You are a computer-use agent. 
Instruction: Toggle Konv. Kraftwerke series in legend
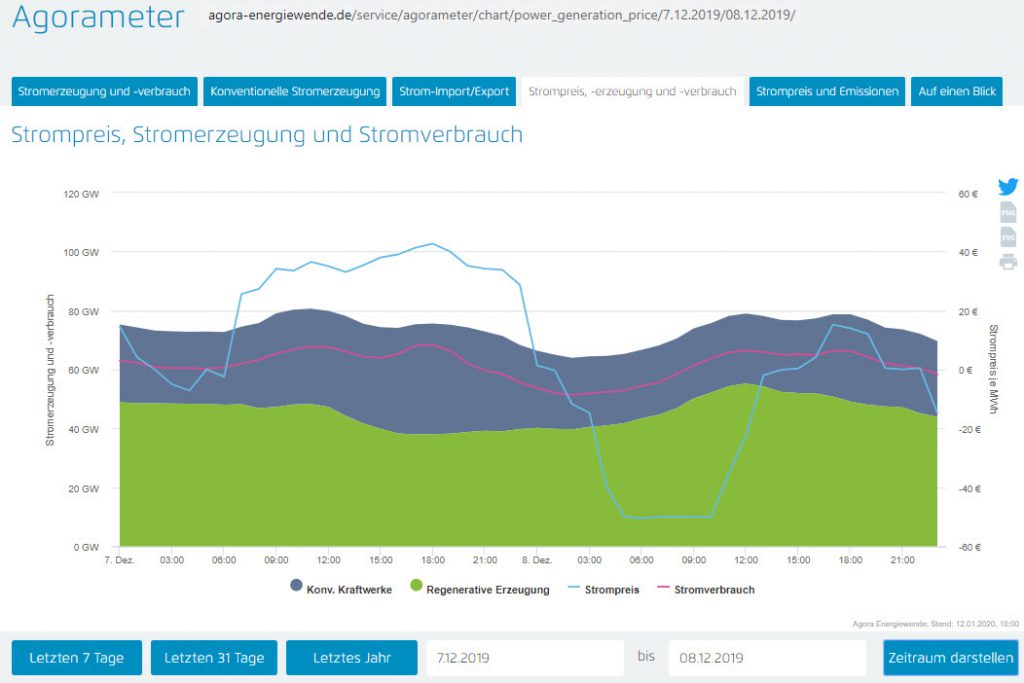coord(340,589)
